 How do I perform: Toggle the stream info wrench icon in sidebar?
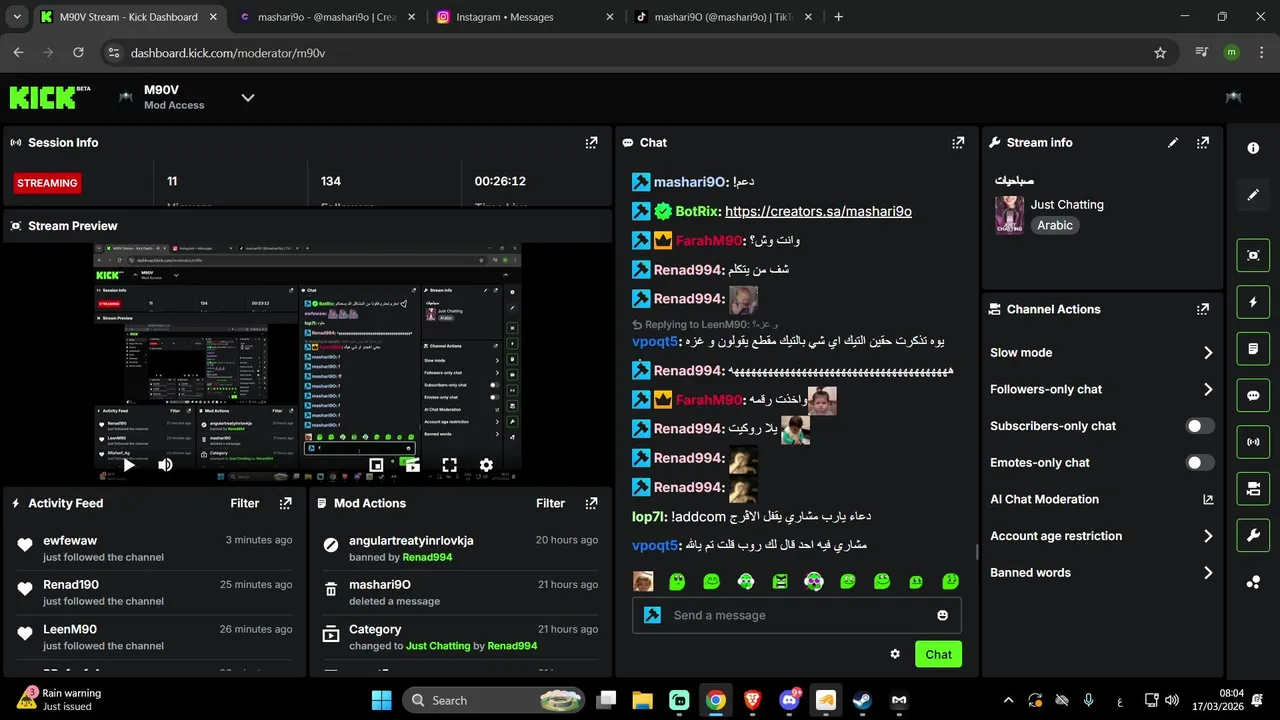[1253, 535]
